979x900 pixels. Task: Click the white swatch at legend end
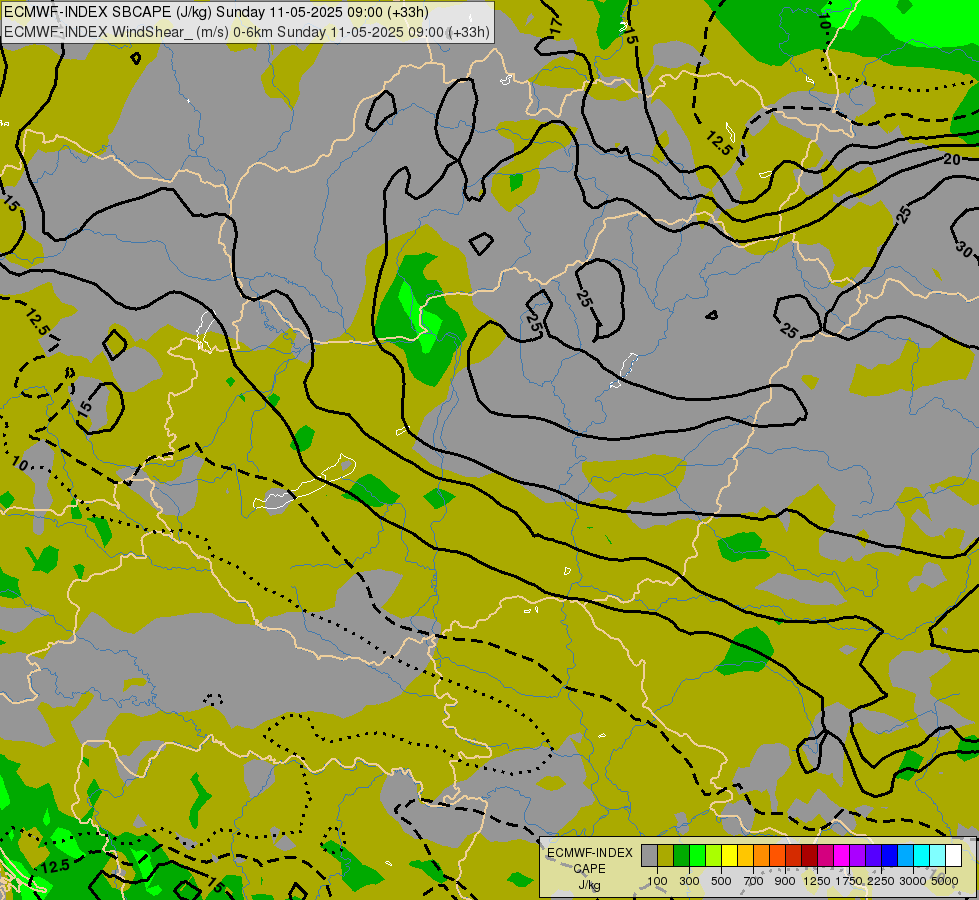[x=953, y=855]
